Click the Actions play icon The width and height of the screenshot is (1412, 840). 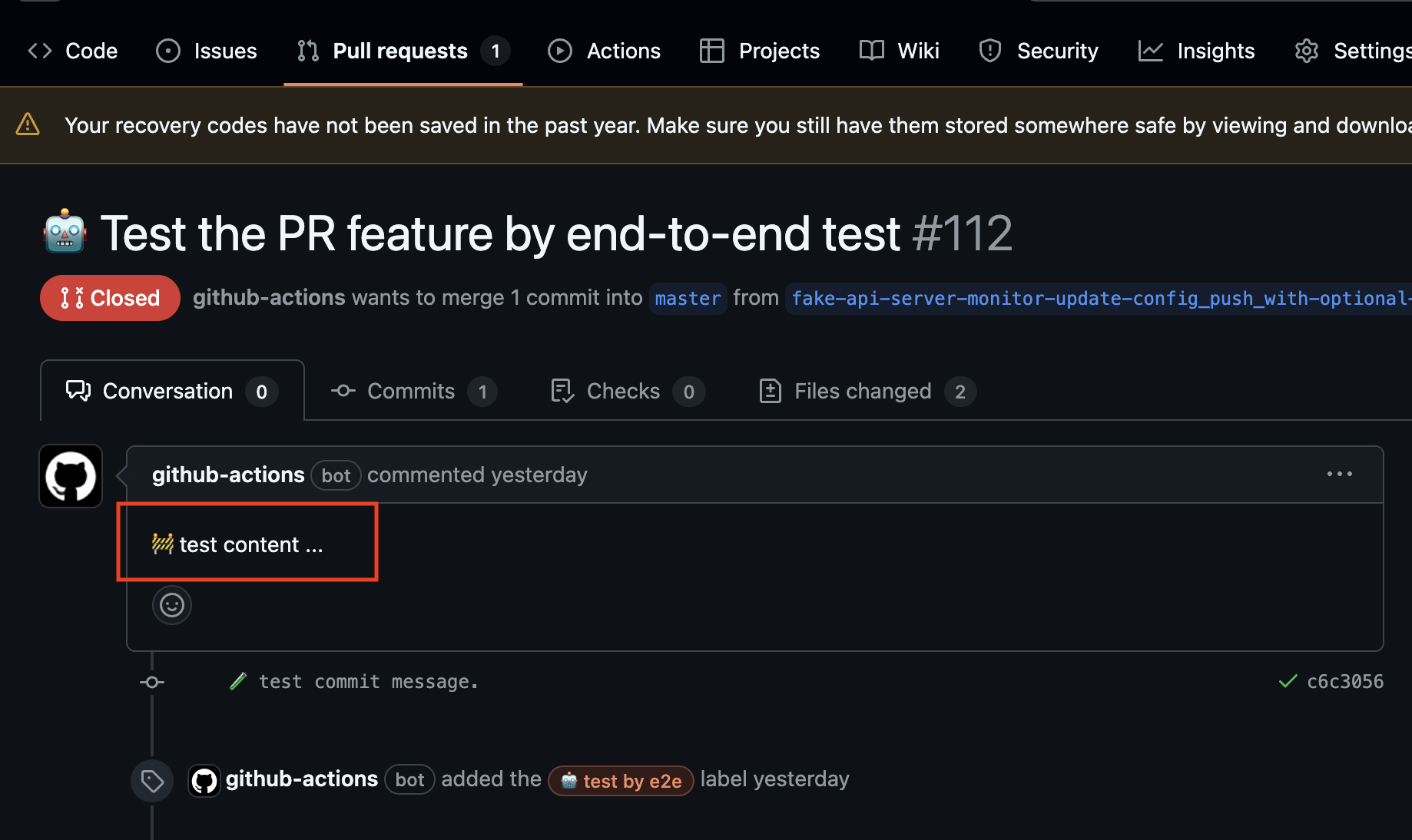click(560, 51)
